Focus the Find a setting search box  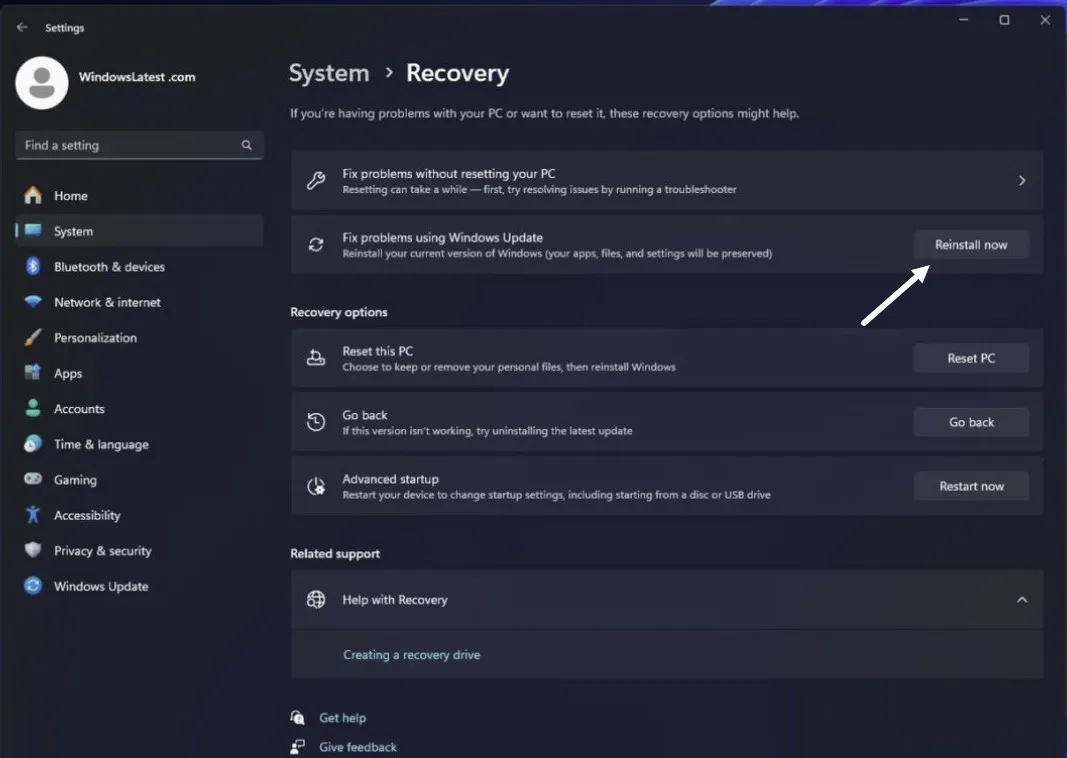point(139,145)
